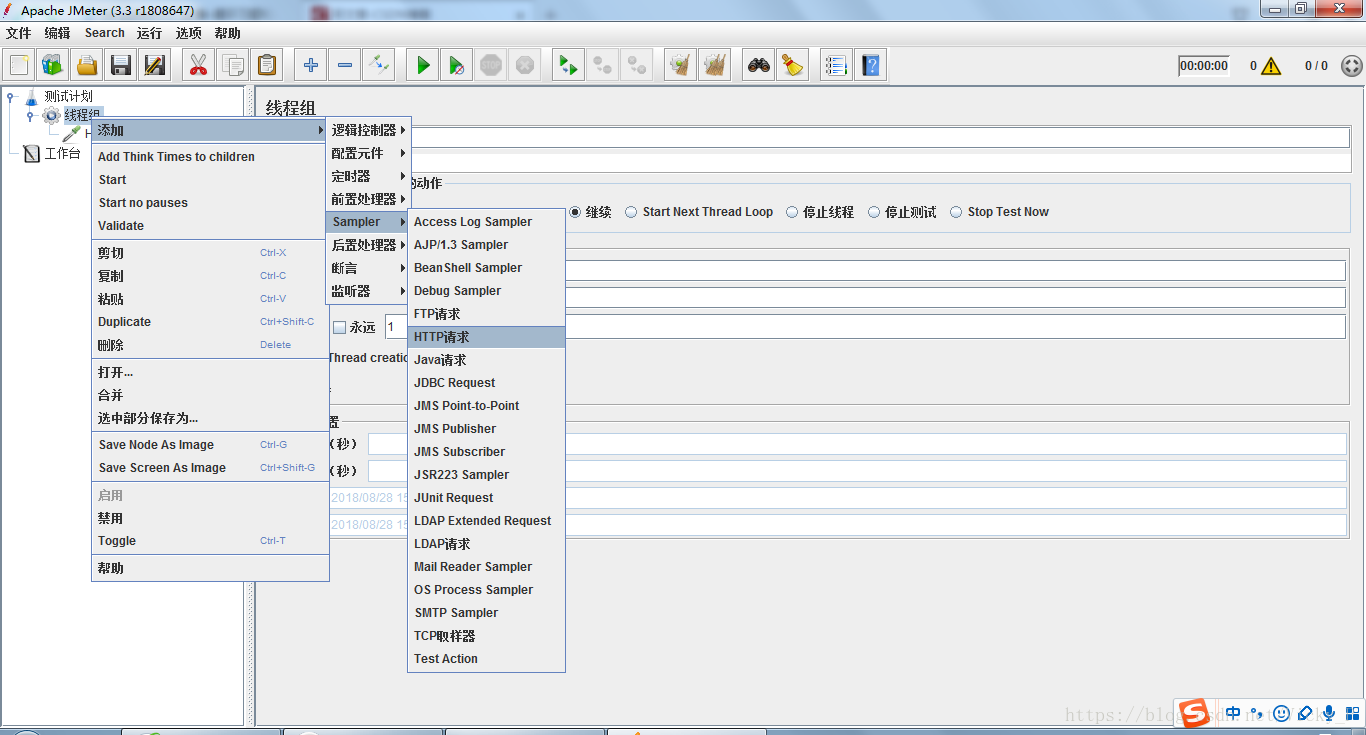Click the thread group name field
Viewport: 1366px width, 735px height.
880,137
